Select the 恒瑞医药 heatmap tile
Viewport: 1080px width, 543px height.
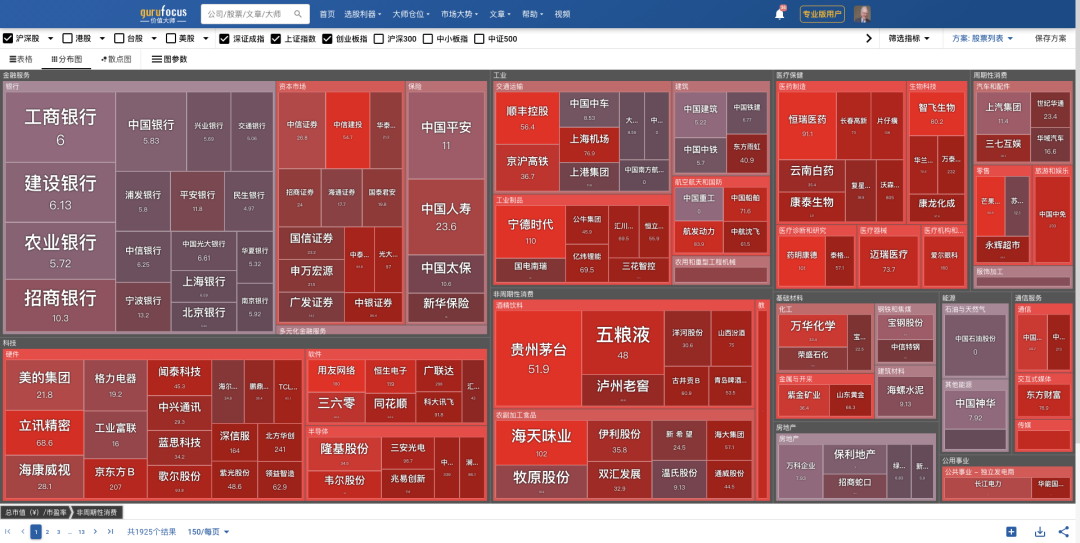pos(807,125)
